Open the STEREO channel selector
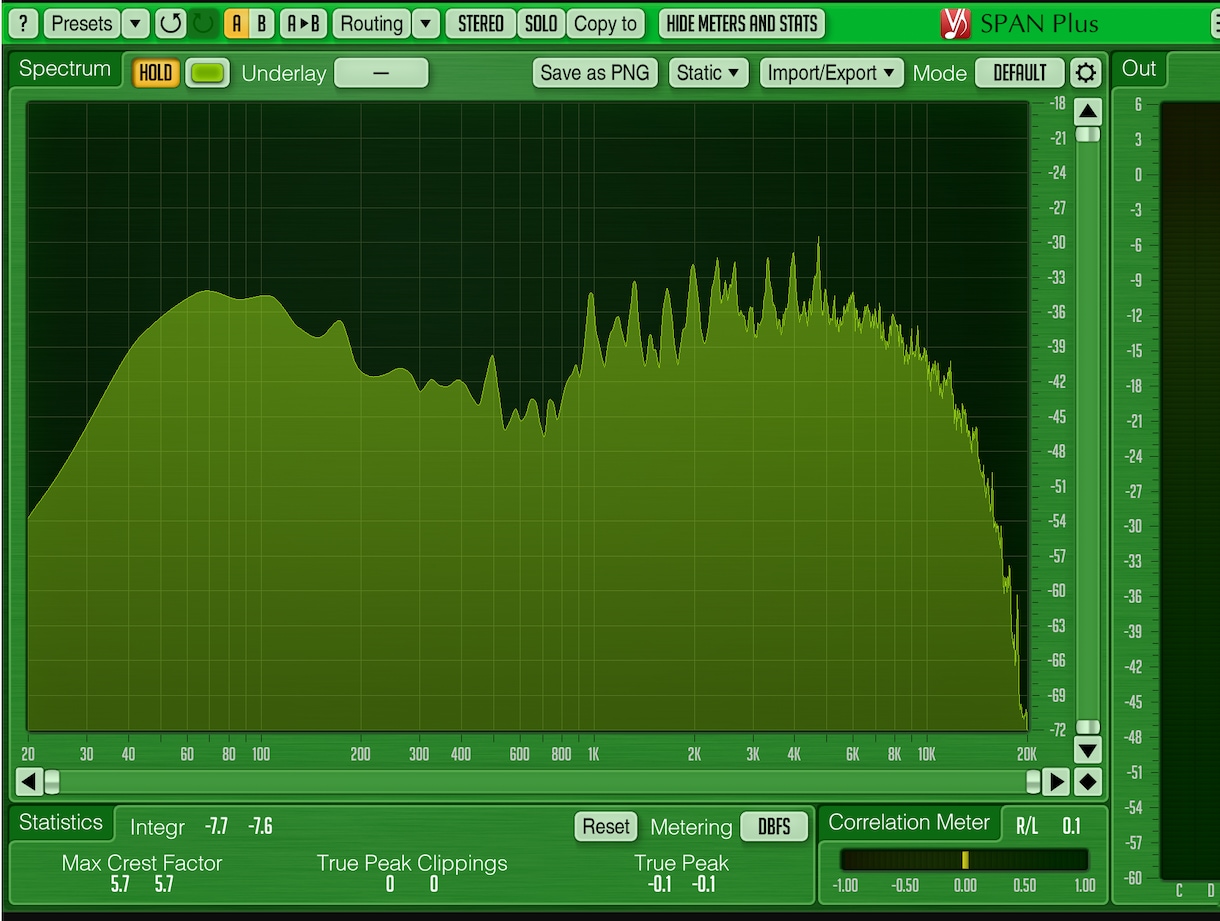This screenshot has width=1220, height=921. point(481,23)
